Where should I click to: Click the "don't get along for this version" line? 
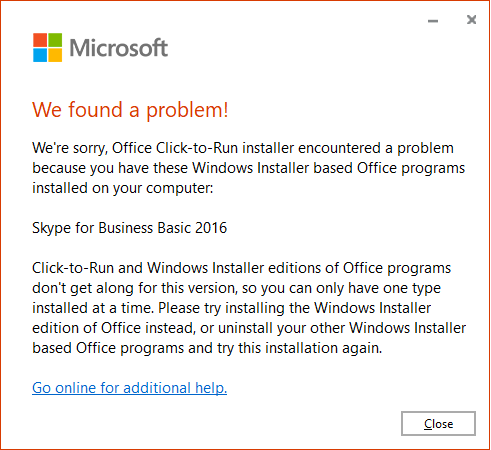tap(236, 288)
